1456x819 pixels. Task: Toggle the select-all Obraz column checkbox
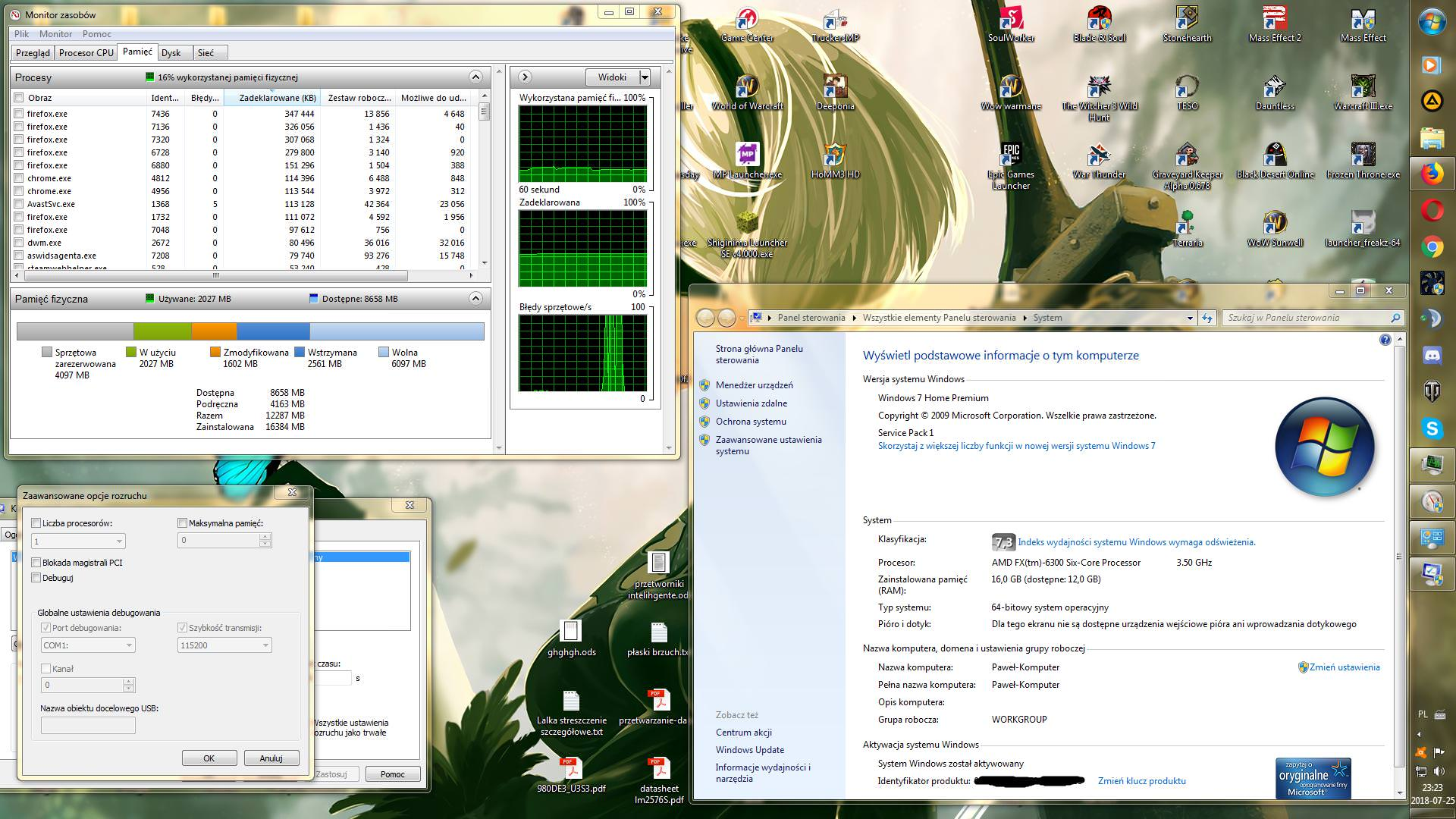tap(19, 97)
